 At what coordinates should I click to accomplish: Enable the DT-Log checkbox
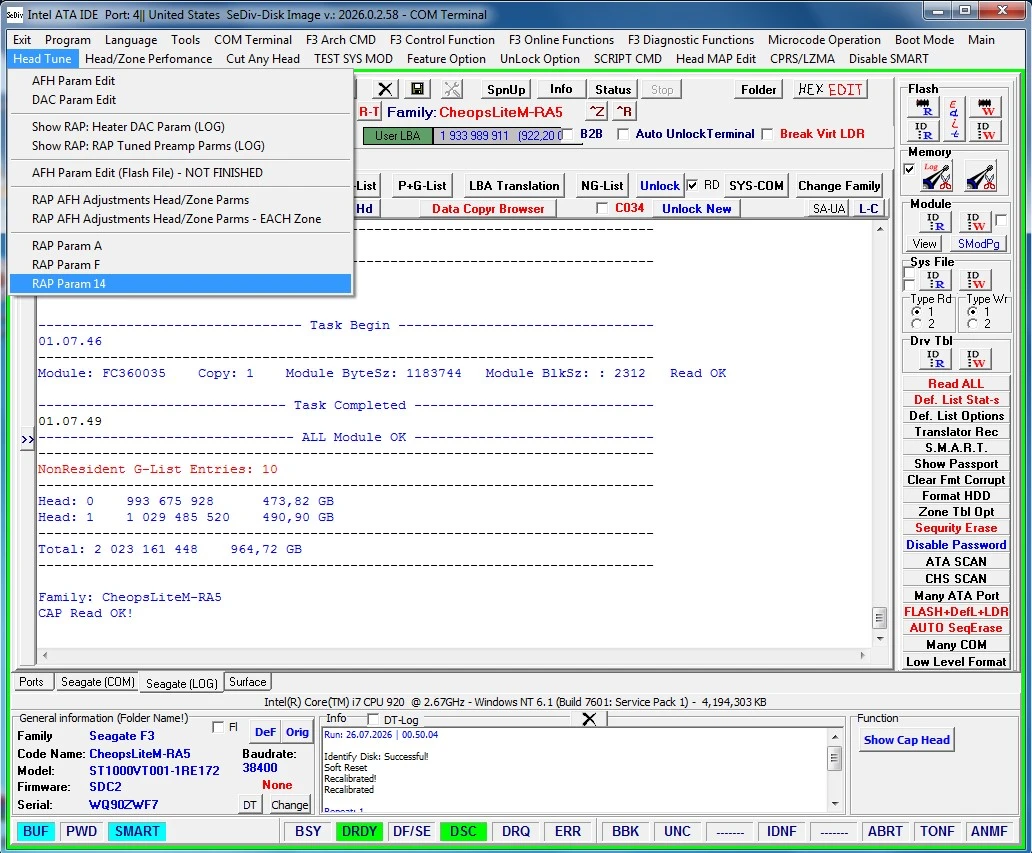pos(373,719)
